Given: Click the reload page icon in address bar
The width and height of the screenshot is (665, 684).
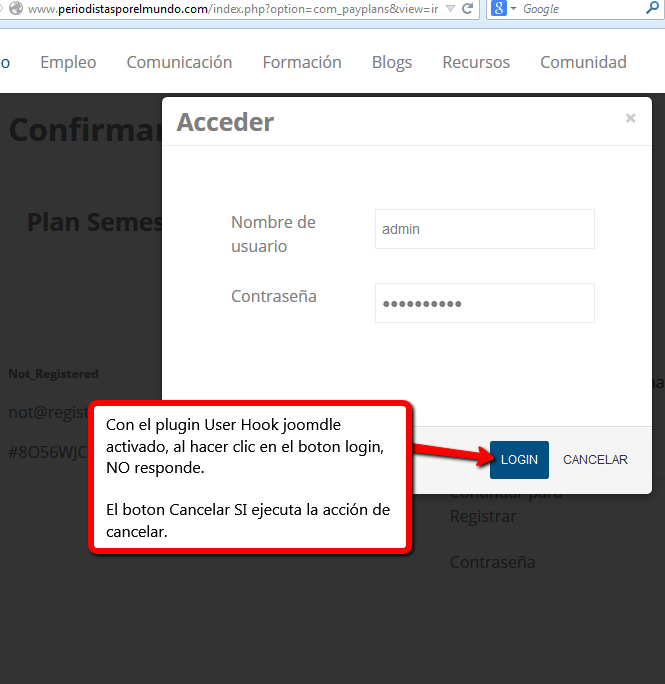Looking at the screenshot, I should click(467, 9).
